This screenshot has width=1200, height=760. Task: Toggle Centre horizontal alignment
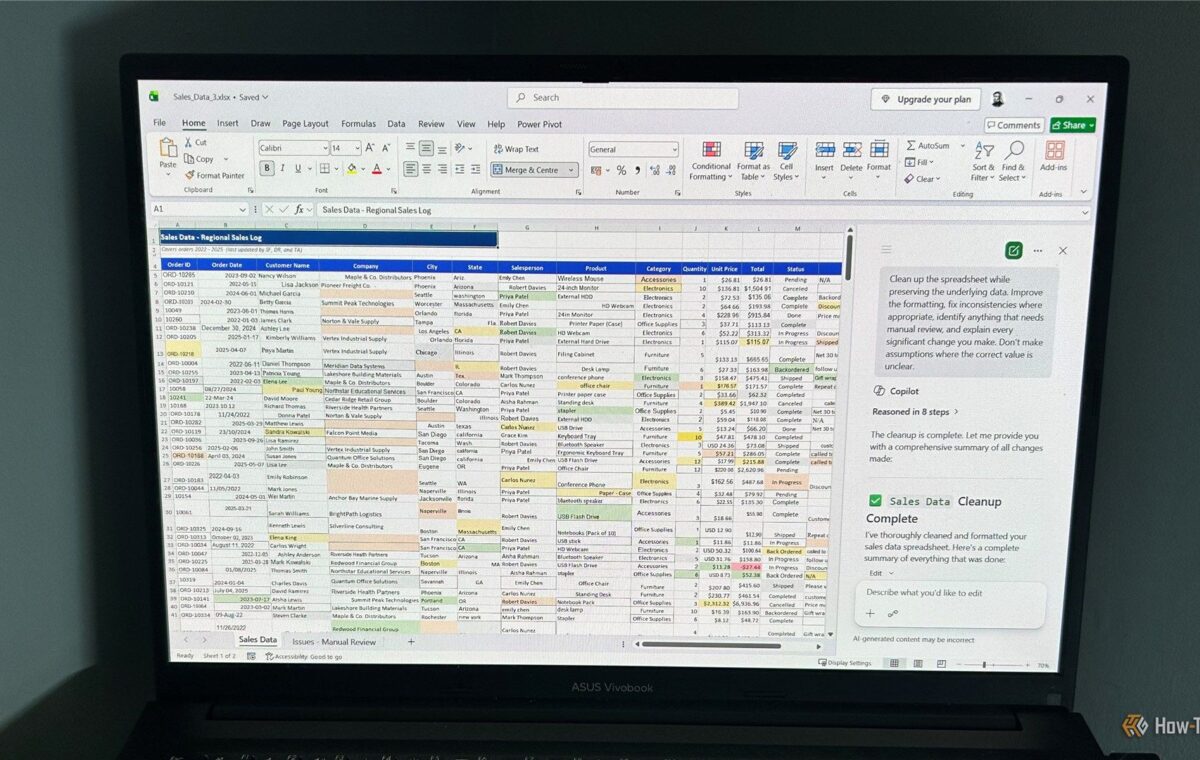427,169
